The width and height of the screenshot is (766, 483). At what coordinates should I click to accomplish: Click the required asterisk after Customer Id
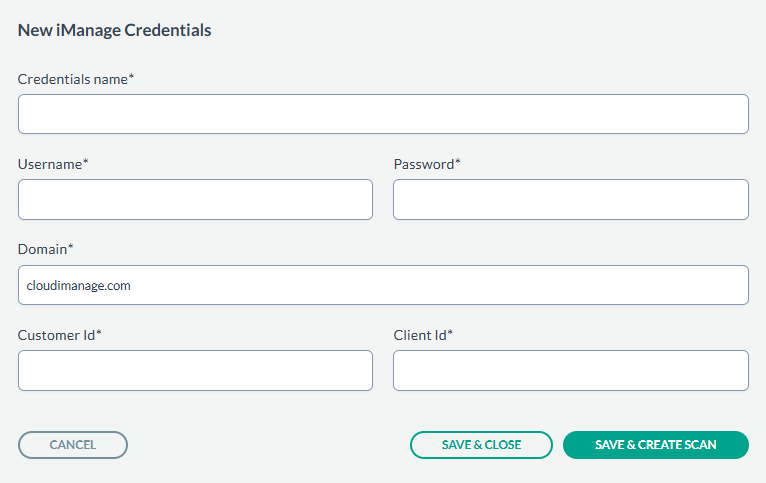[x=99, y=333]
